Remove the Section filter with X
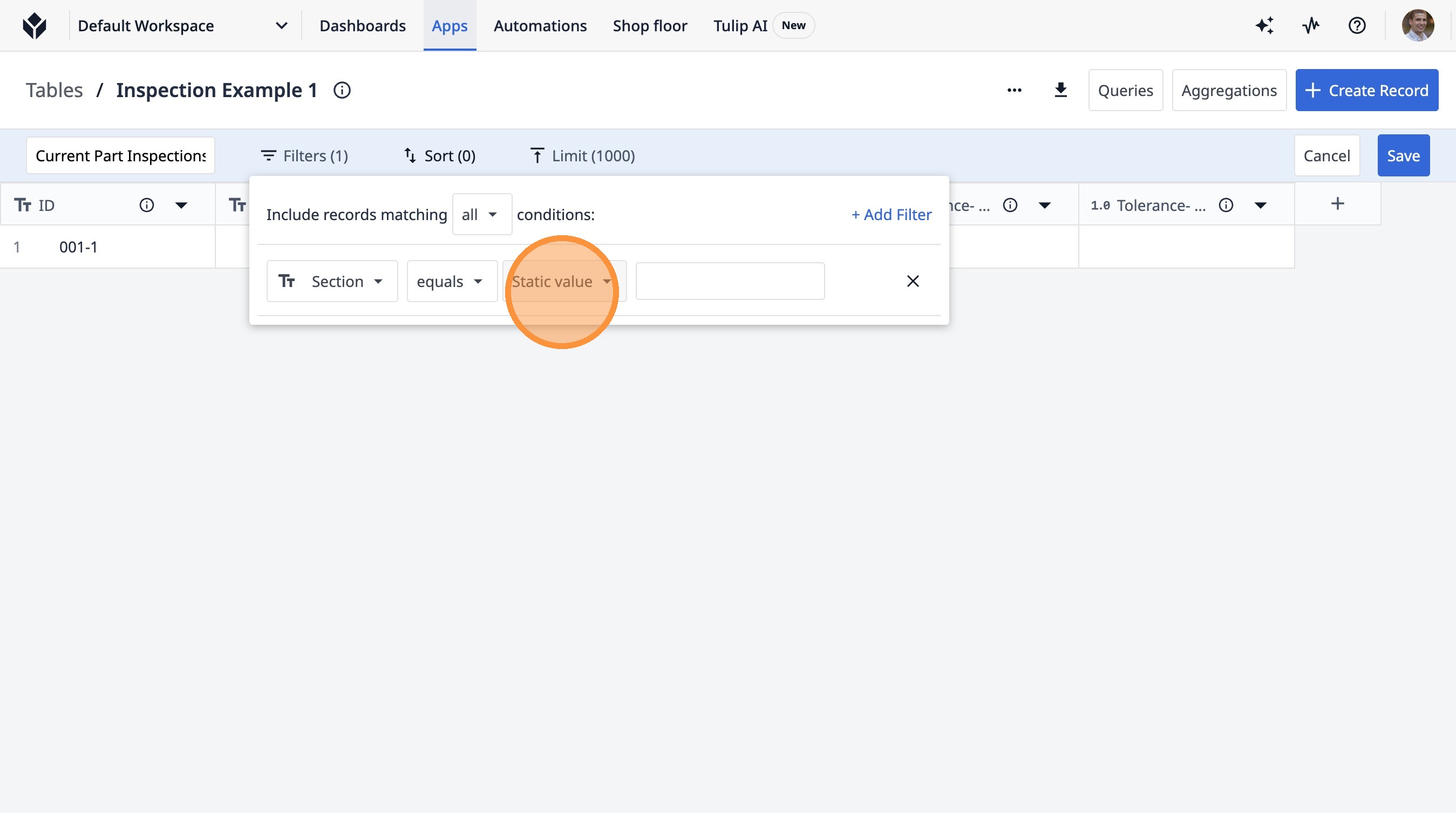This screenshot has width=1456, height=813. (912, 282)
